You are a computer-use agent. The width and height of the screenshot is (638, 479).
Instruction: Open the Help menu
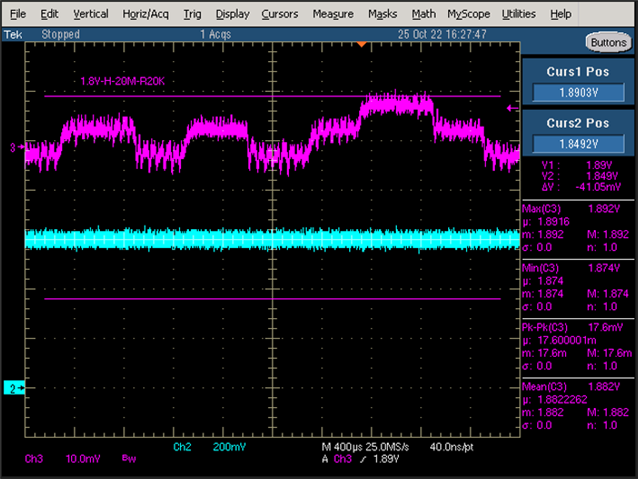click(x=561, y=14)
